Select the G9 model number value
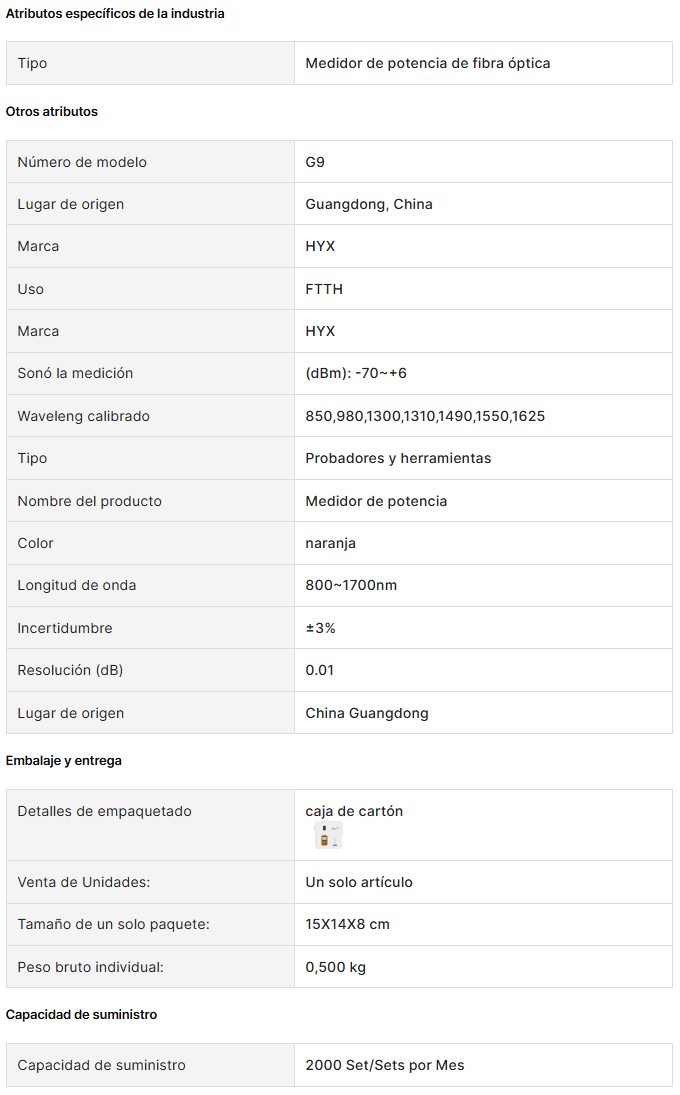680x1095 pixels. (x=315, y=162)
